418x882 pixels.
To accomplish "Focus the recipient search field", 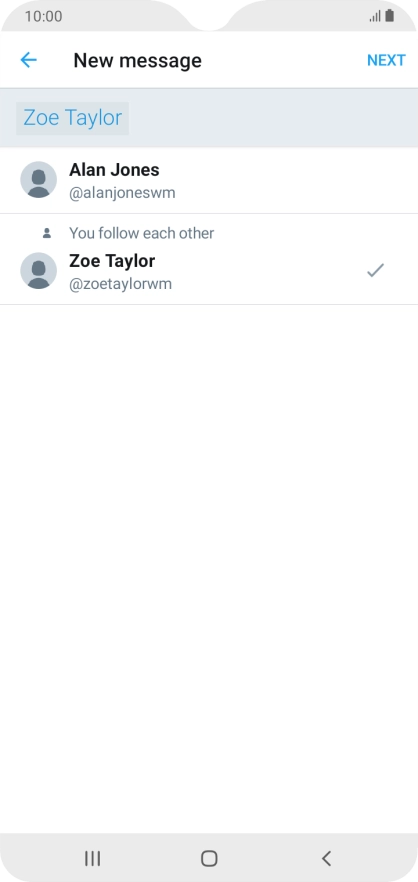I will (x=209, y=118).
